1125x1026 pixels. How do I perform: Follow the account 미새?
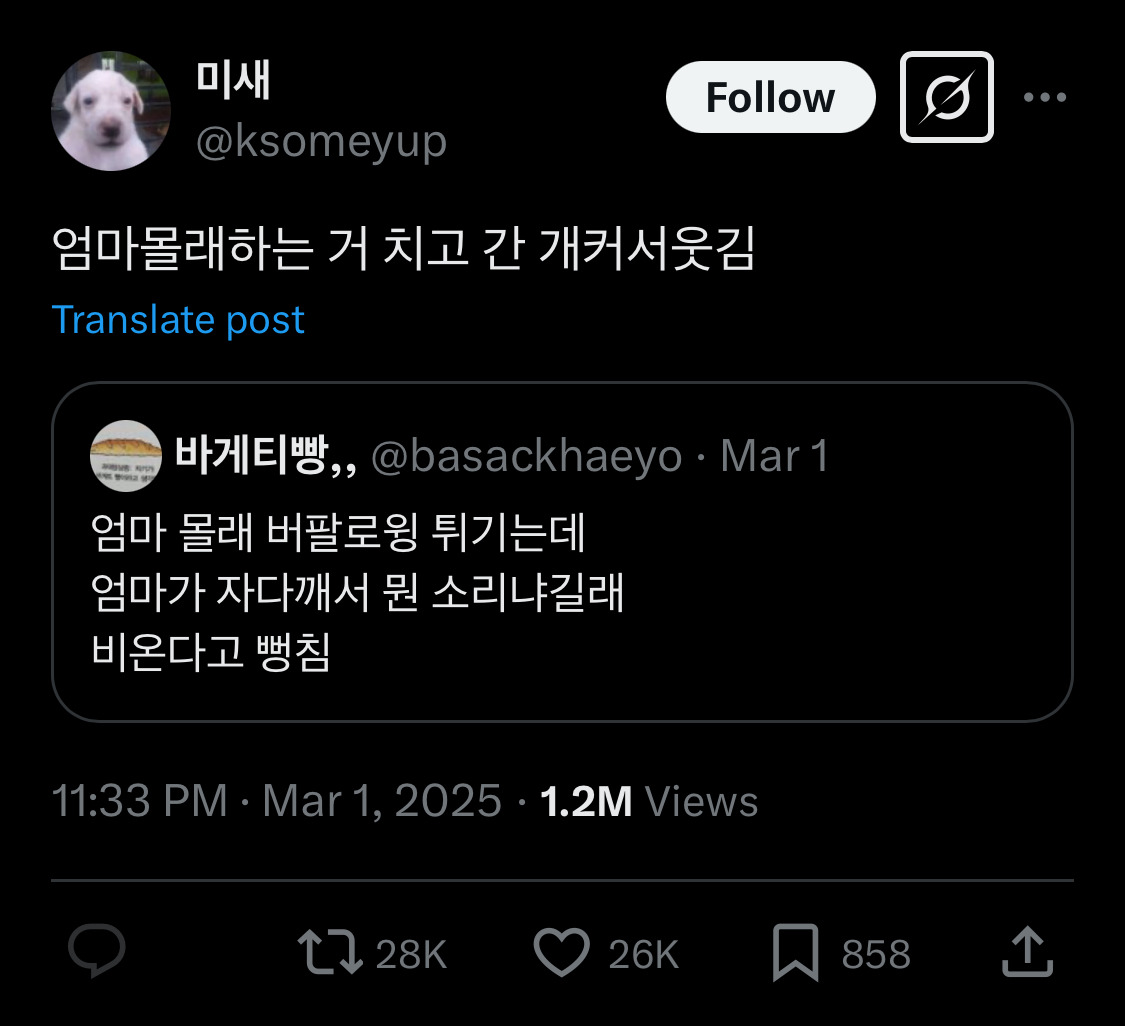(770, 97)
